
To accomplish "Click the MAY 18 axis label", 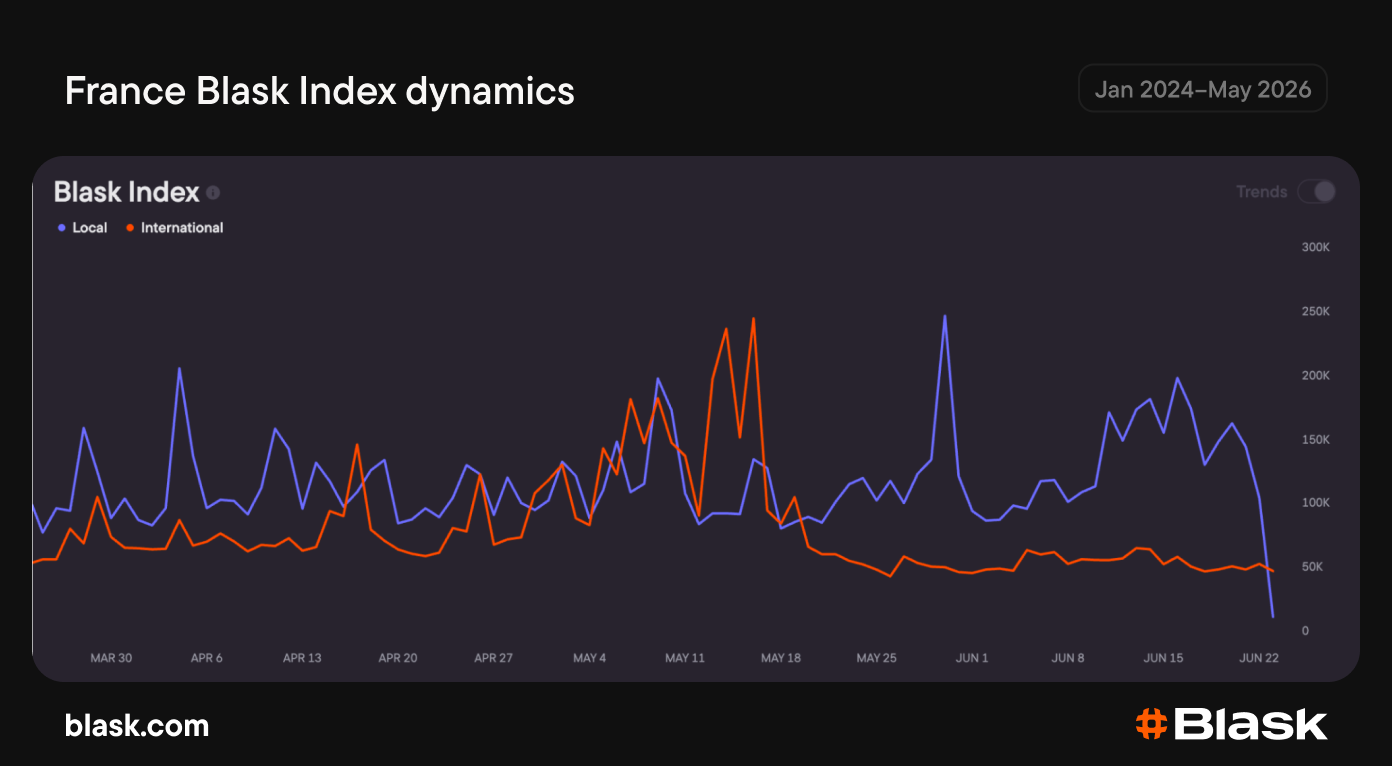I will pos(781,658).
